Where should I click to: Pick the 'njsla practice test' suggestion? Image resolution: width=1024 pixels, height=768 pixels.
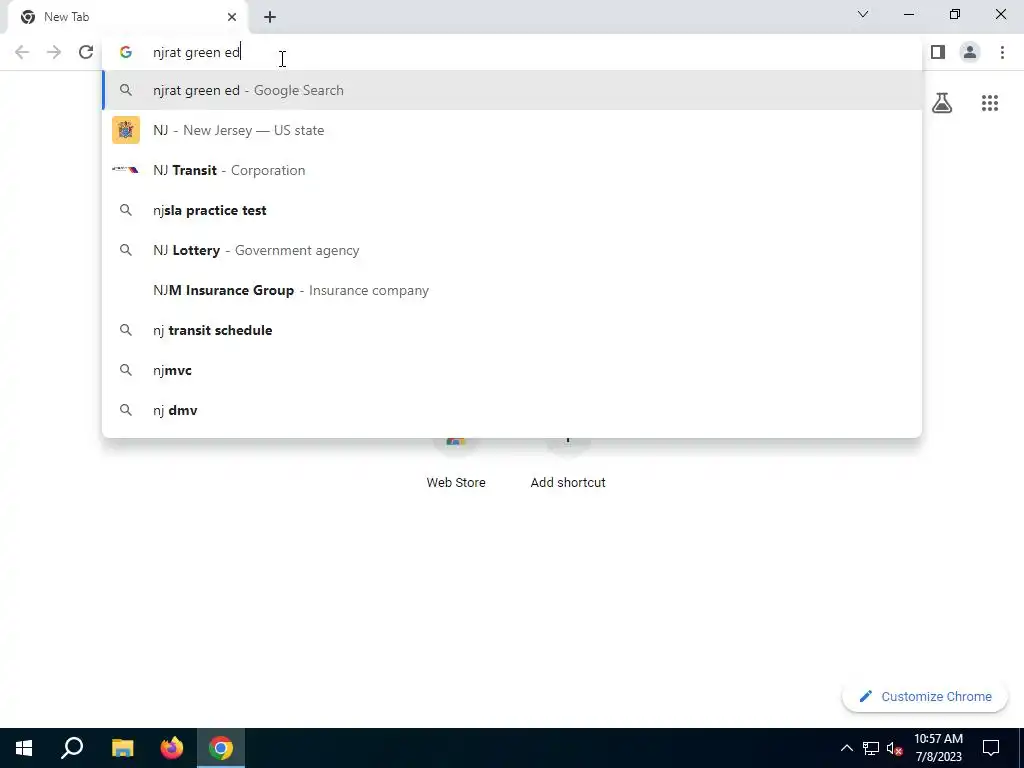pyautogui.click(x=512, y=210)
